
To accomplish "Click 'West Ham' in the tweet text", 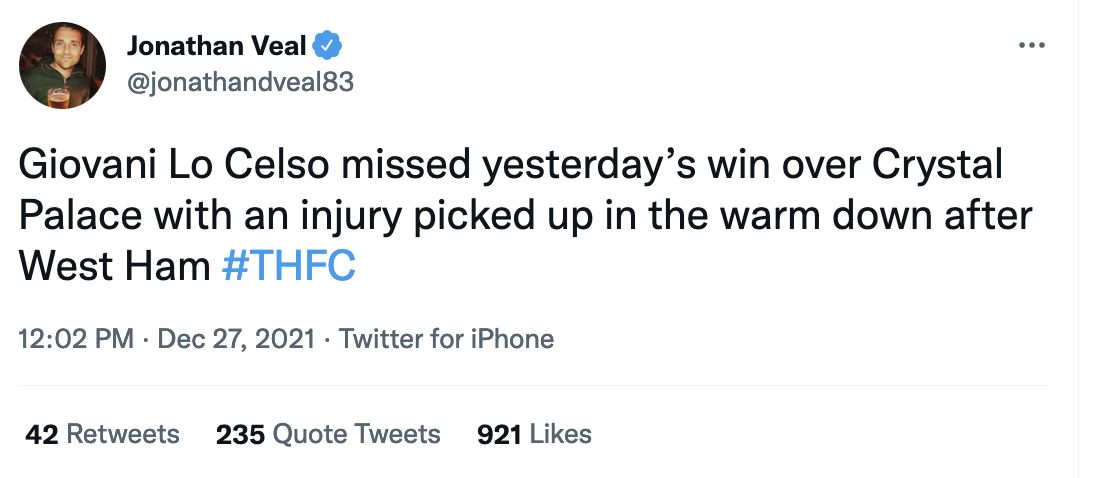I will tap(114, 267).
